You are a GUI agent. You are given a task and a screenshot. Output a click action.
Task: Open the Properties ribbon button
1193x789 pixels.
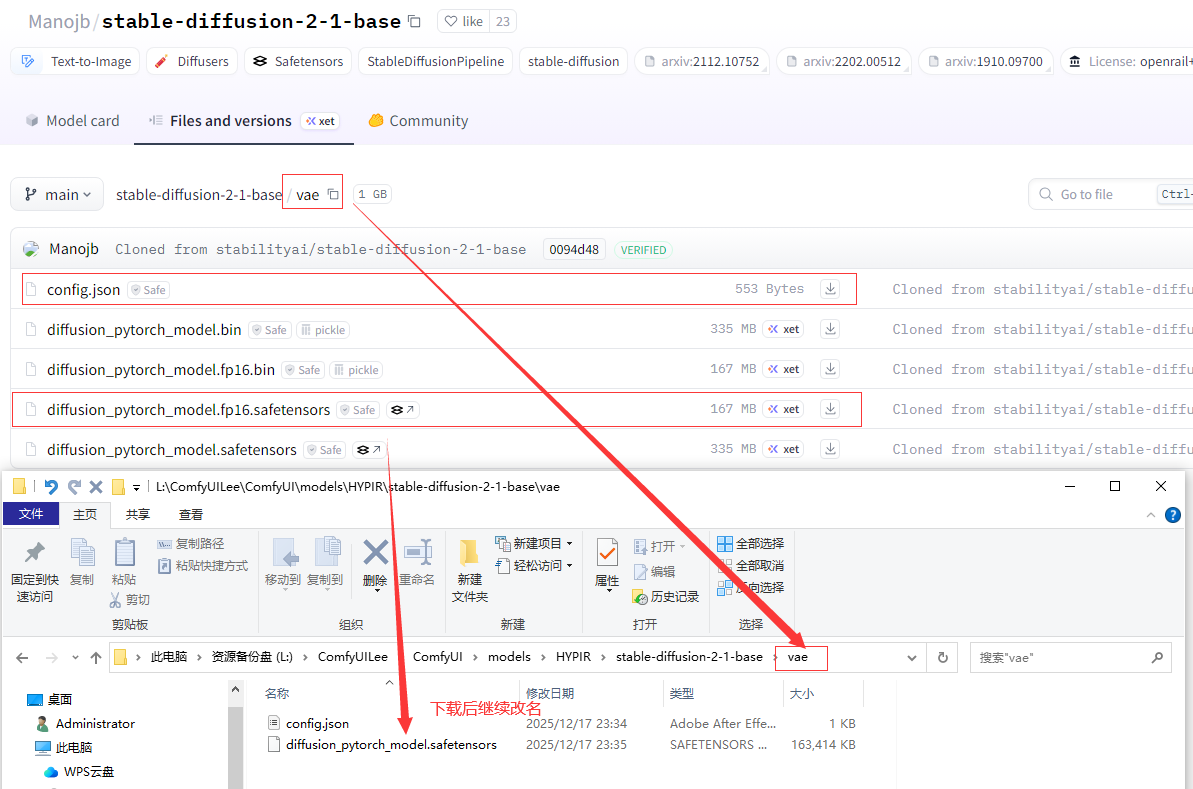click(607, 562)
